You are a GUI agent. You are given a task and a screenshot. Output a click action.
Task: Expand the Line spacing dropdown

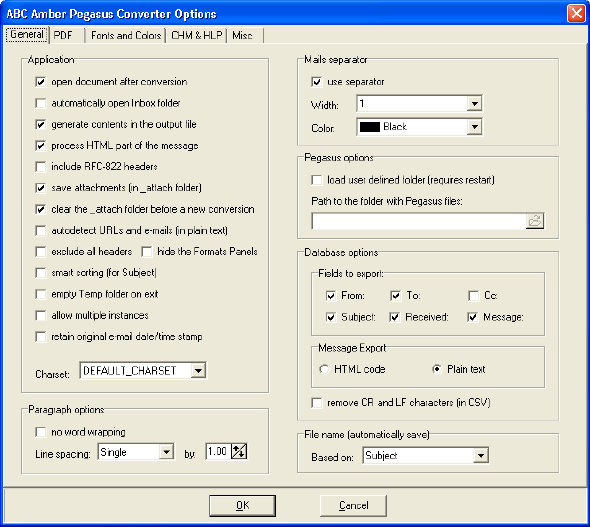(166, 451)
